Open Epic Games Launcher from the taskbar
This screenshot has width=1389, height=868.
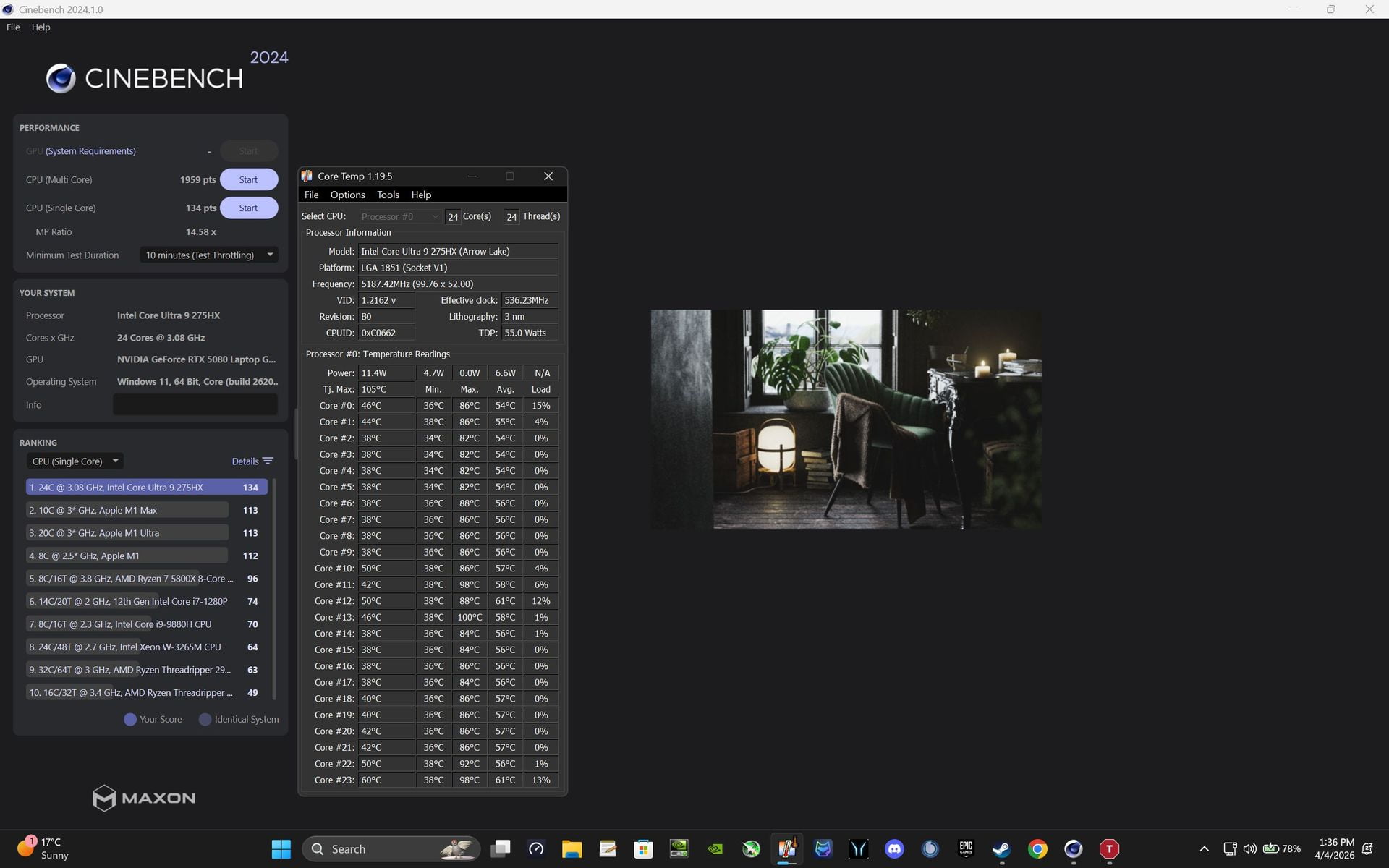click(x=966, y=848)
